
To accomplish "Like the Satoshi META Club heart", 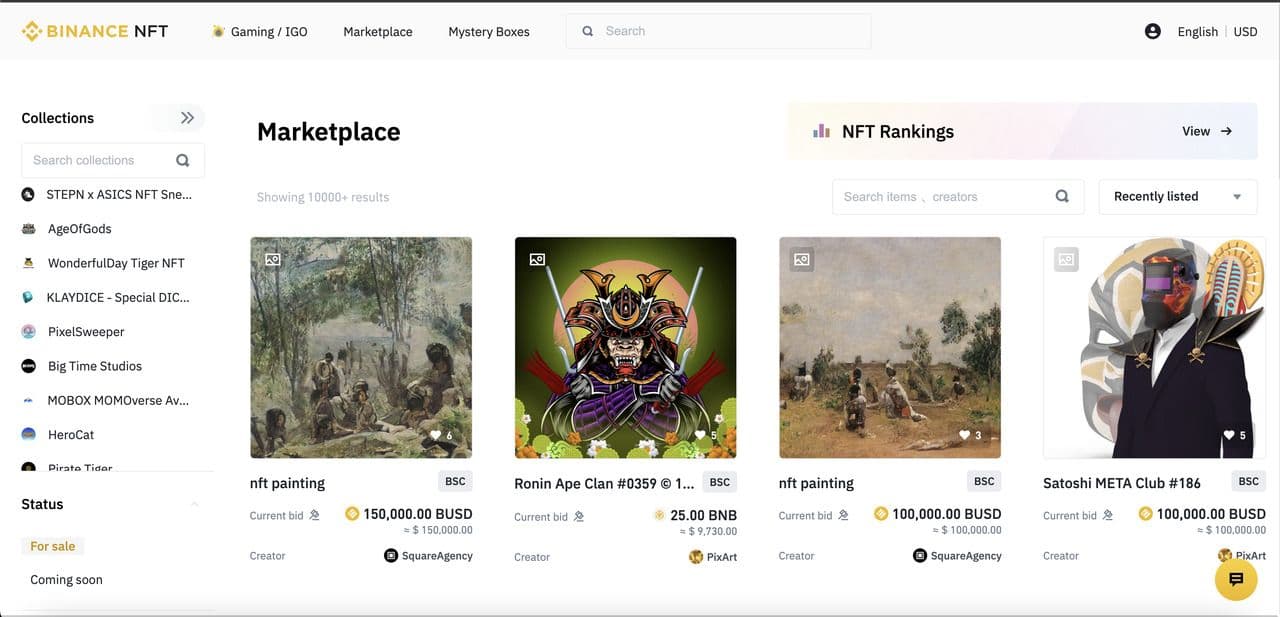I will click(x=1229, y=435).
